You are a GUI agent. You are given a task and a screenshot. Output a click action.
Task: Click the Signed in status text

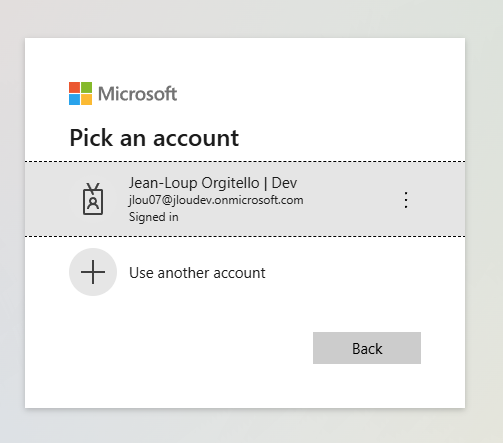tap(154, 217)
